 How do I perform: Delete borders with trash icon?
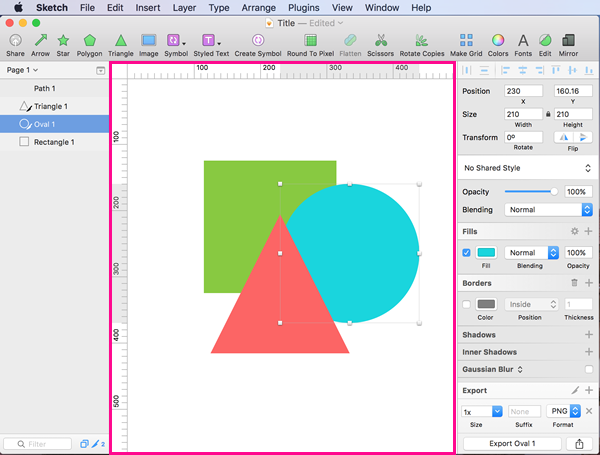pos(574,283)
